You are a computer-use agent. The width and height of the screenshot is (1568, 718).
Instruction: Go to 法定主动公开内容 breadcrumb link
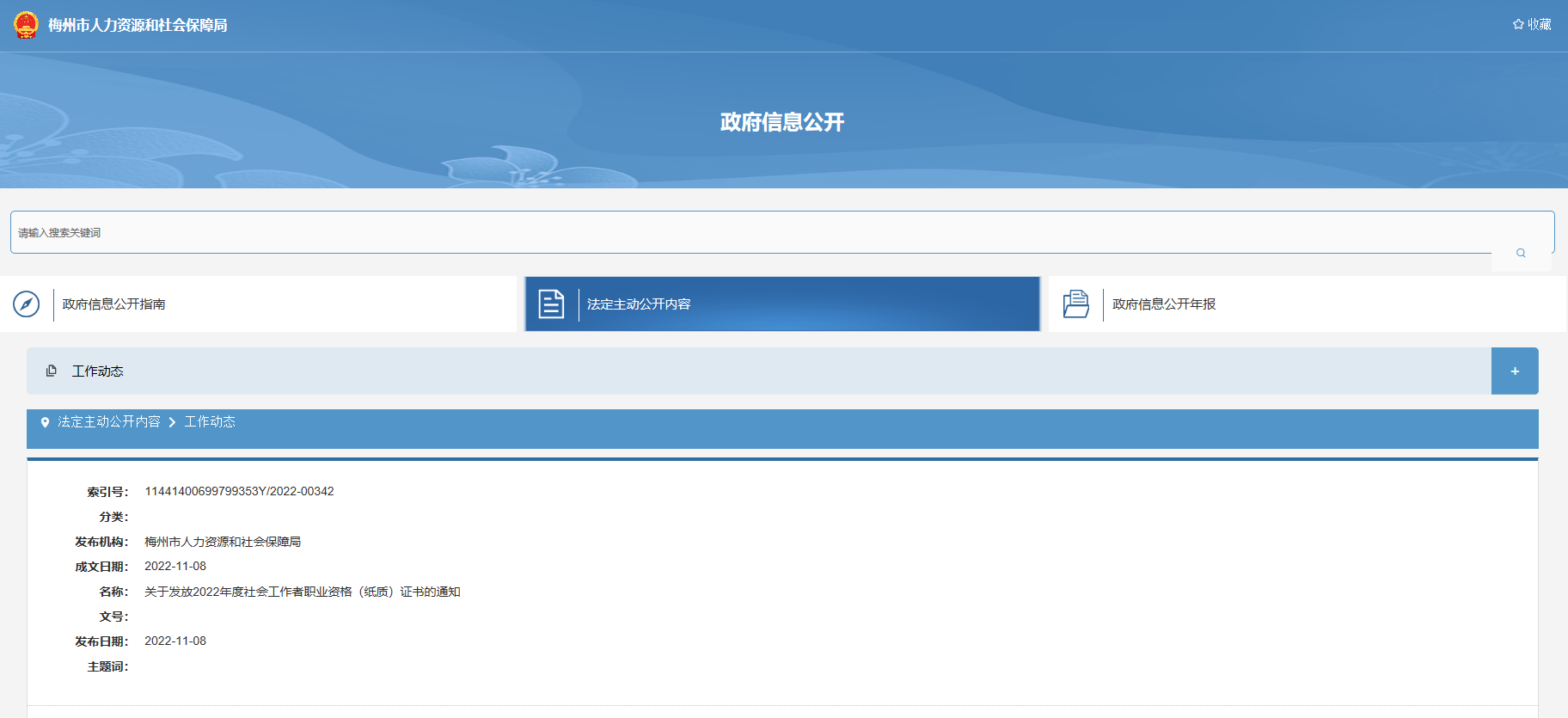pyautogui.click(x=109, y=421)
